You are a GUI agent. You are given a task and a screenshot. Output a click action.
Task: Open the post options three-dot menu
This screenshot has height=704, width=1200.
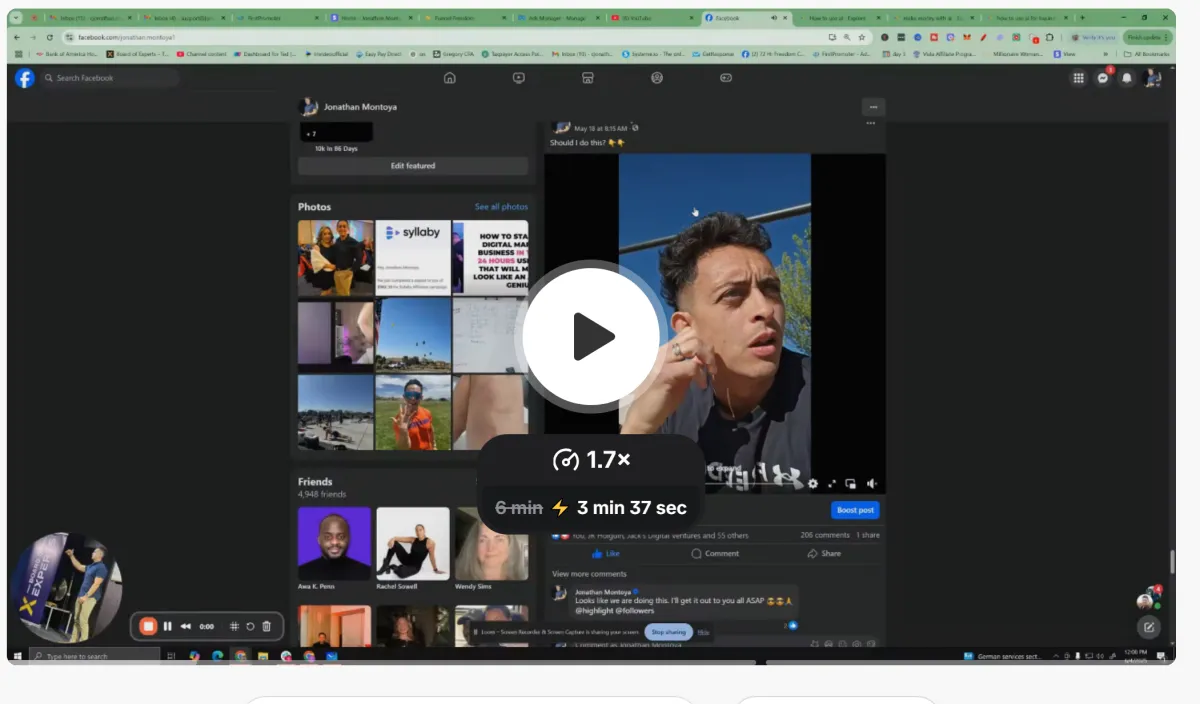870,124
